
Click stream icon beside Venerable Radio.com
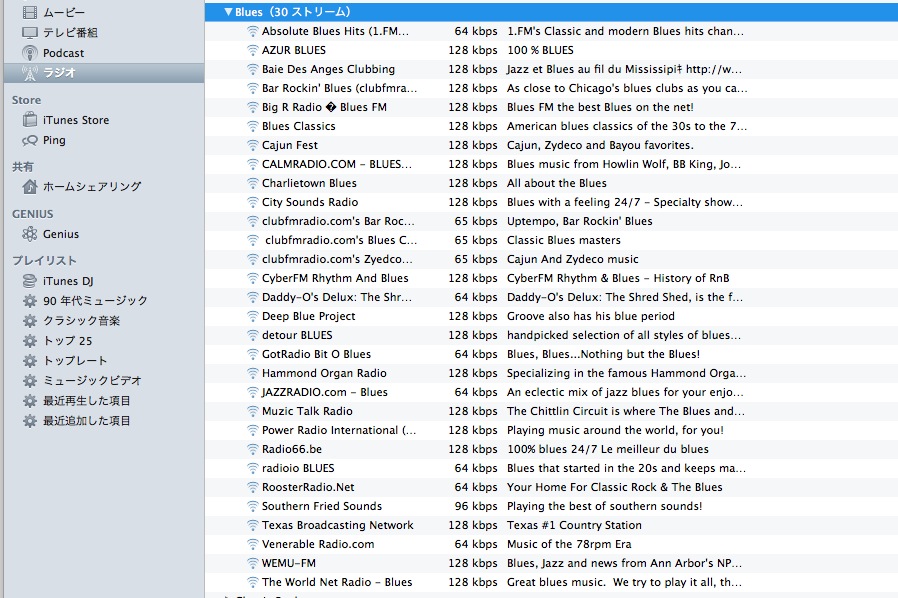(253, 544)
